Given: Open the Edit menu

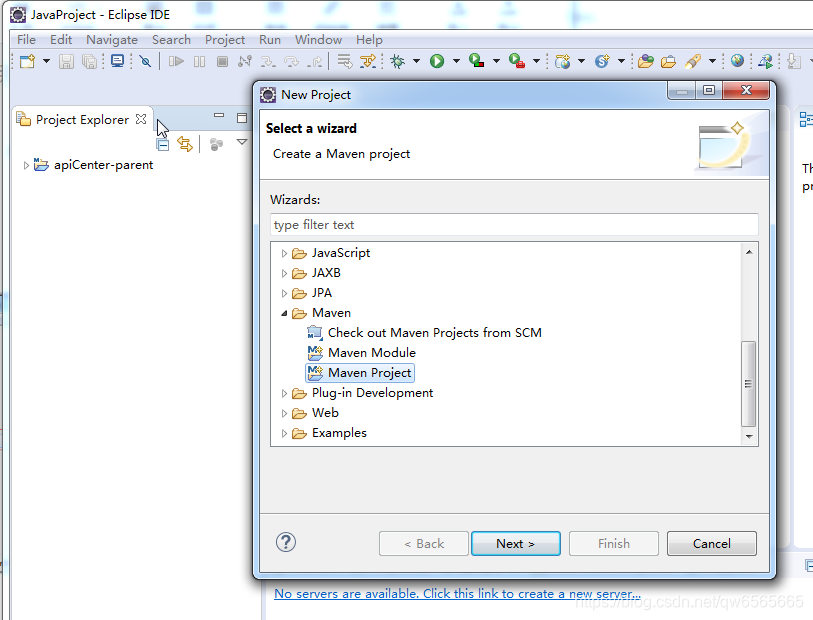Looking at the screenshot, I should 61,39.
